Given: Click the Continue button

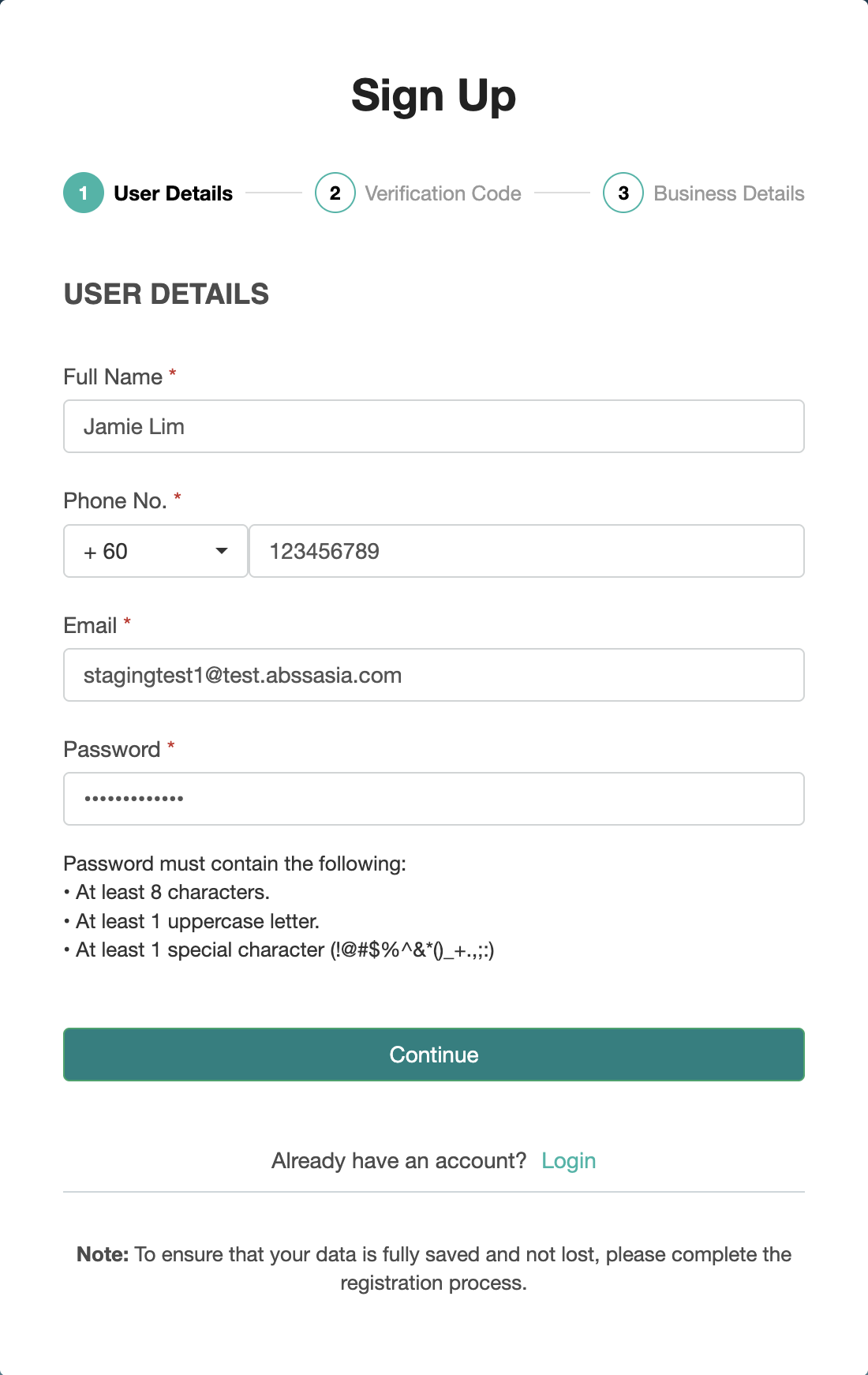Looking at the screenshot, I should point(434,1055).
